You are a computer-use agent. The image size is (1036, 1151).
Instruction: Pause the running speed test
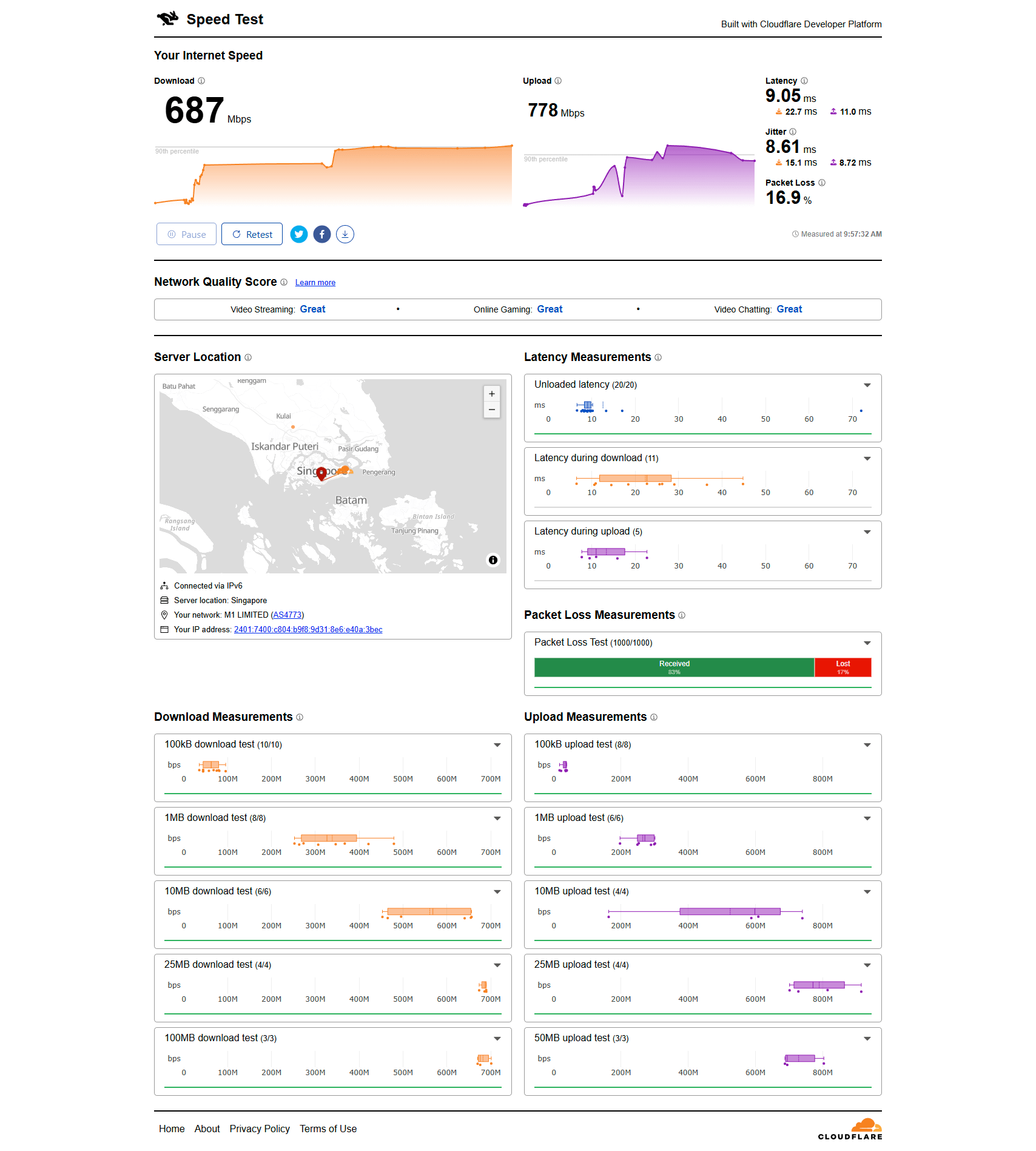click(x=186, y=234)
